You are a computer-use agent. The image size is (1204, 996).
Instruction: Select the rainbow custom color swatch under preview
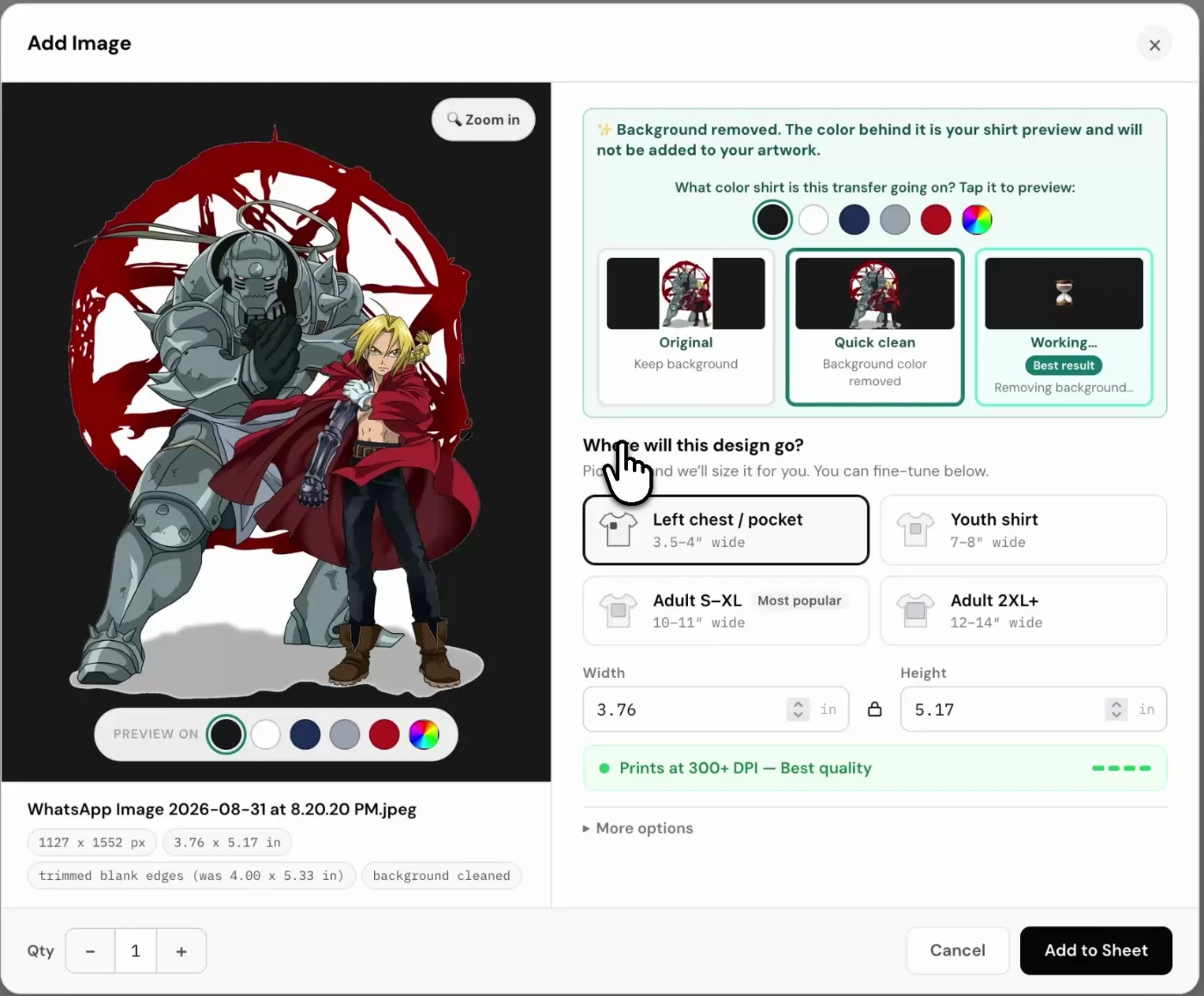(424, 735)
